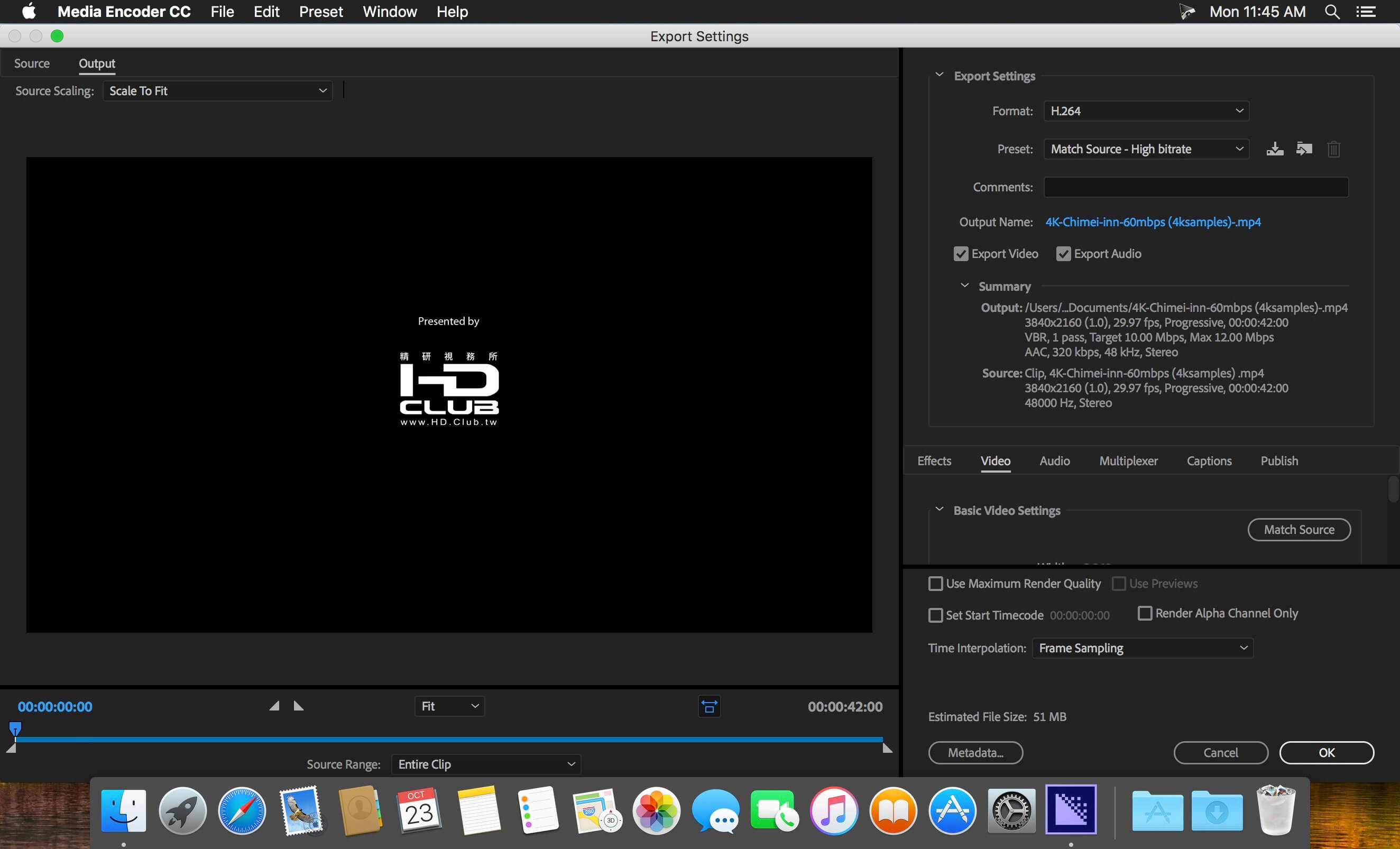Click the Export Video checkbox icon
The width and height of the screenshot is (1400, 849).
tap(960, 253)
